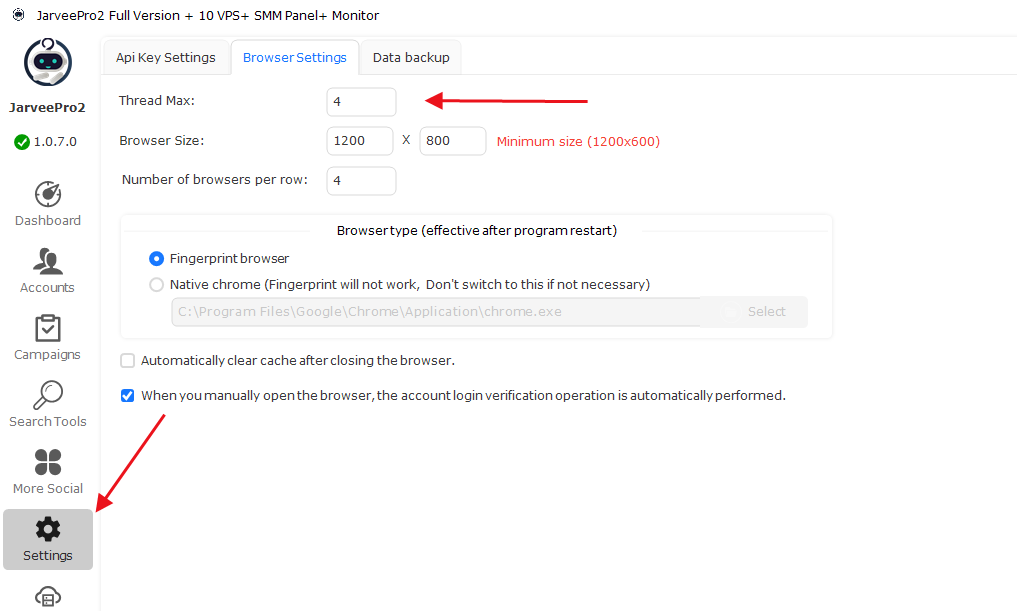This screenshot has width=1017, height=611.
Task: Click the browser width field showing 1200
Action: click(x=360, y=141)
